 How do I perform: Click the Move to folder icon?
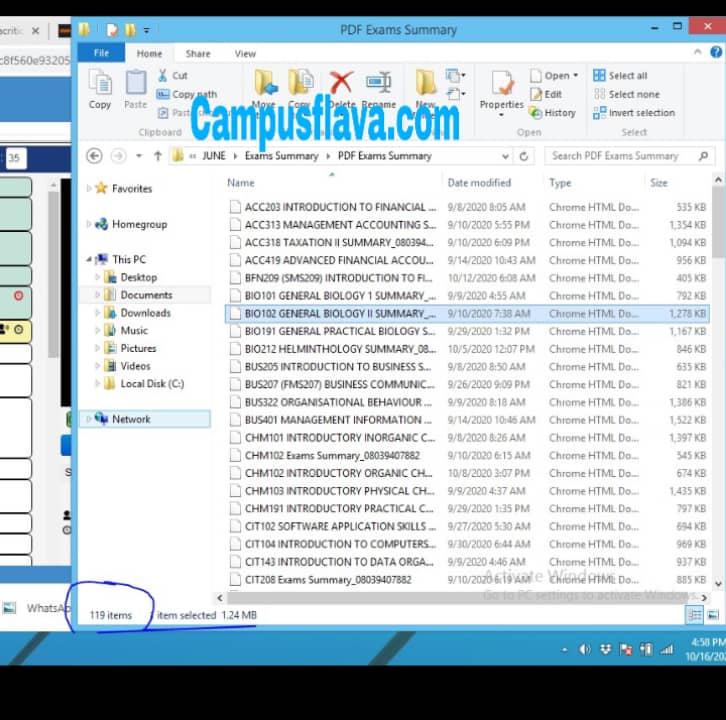coord(265,82)
